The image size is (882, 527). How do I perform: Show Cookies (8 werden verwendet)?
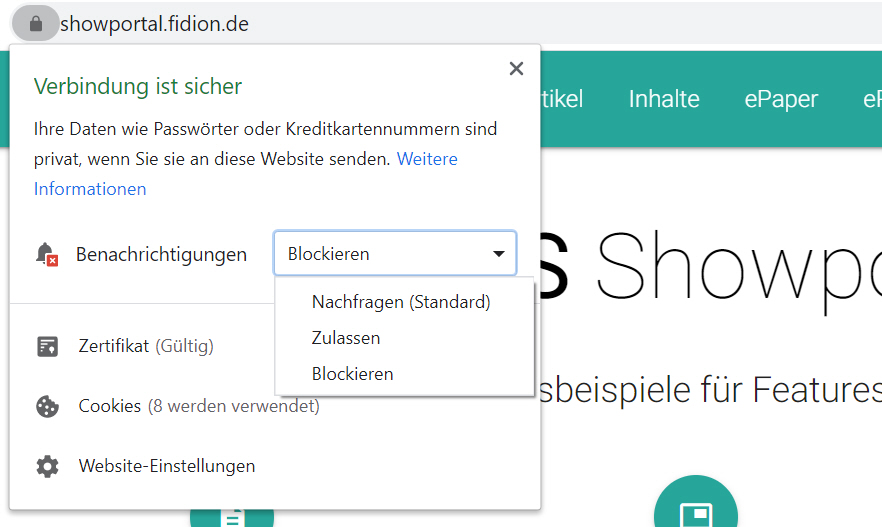(x=199, y=407)
